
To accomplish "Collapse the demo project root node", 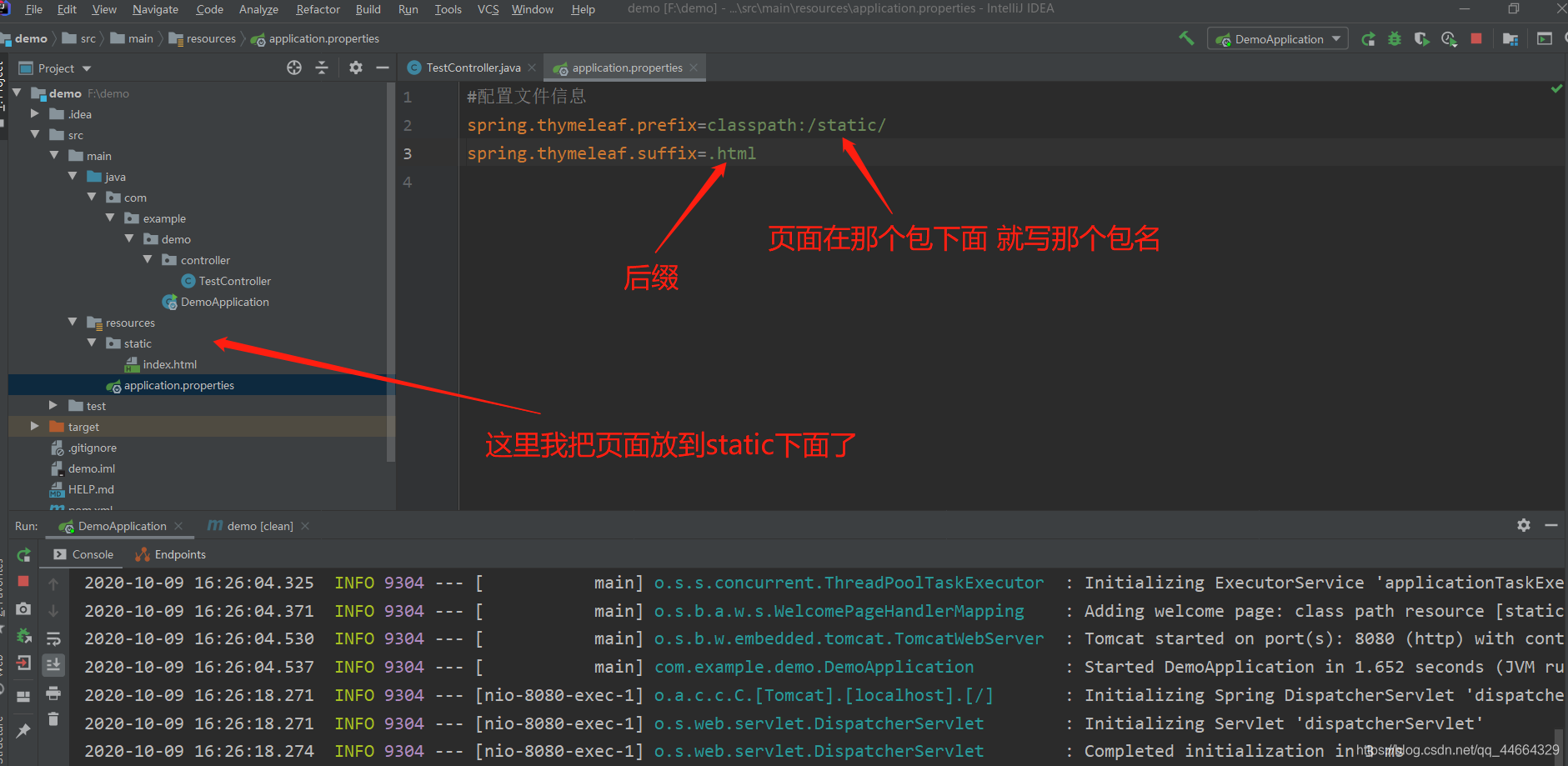I will 17,93.
